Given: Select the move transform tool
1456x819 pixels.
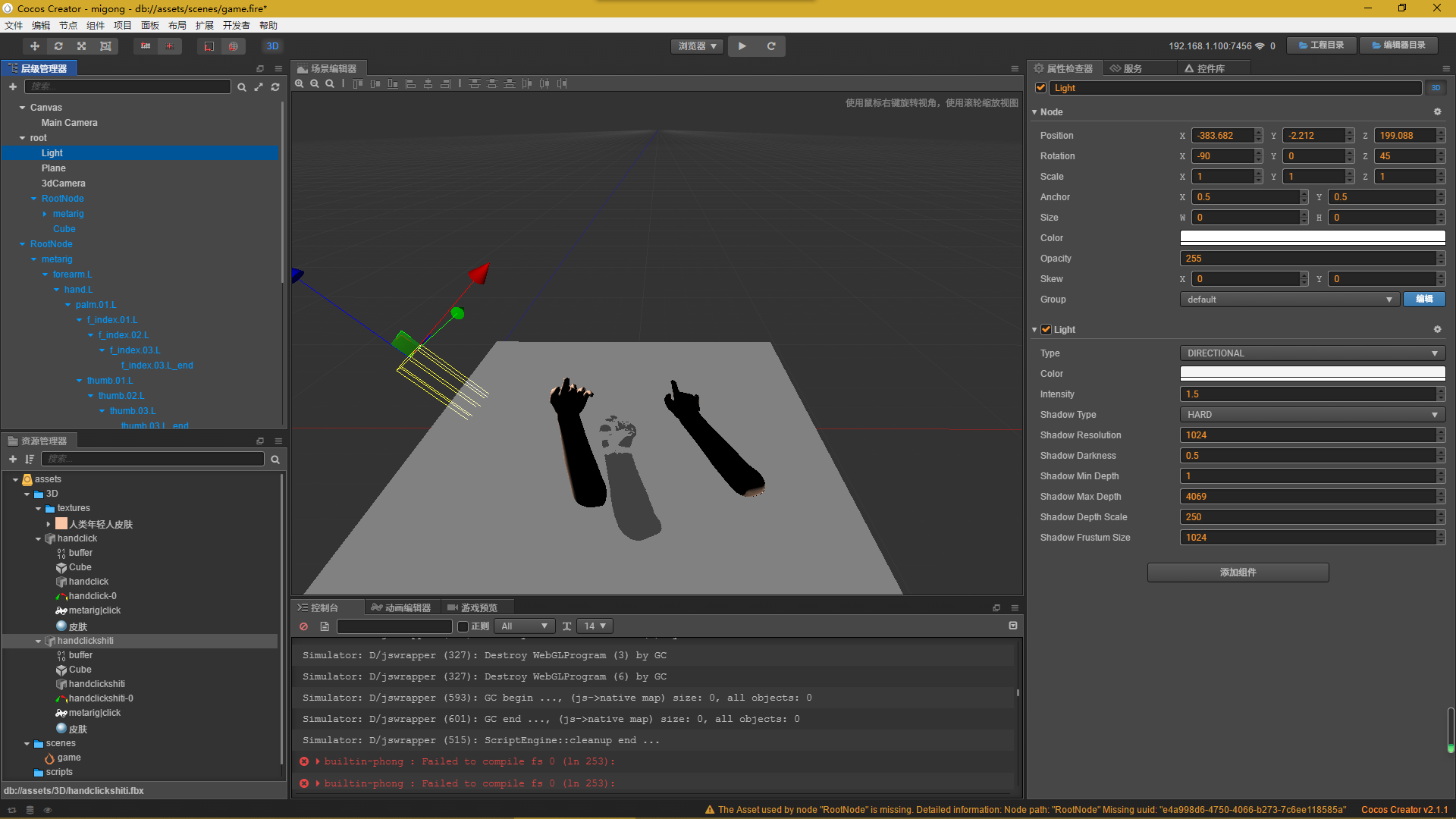Looking at the screenshot, I should click(35, 46).
